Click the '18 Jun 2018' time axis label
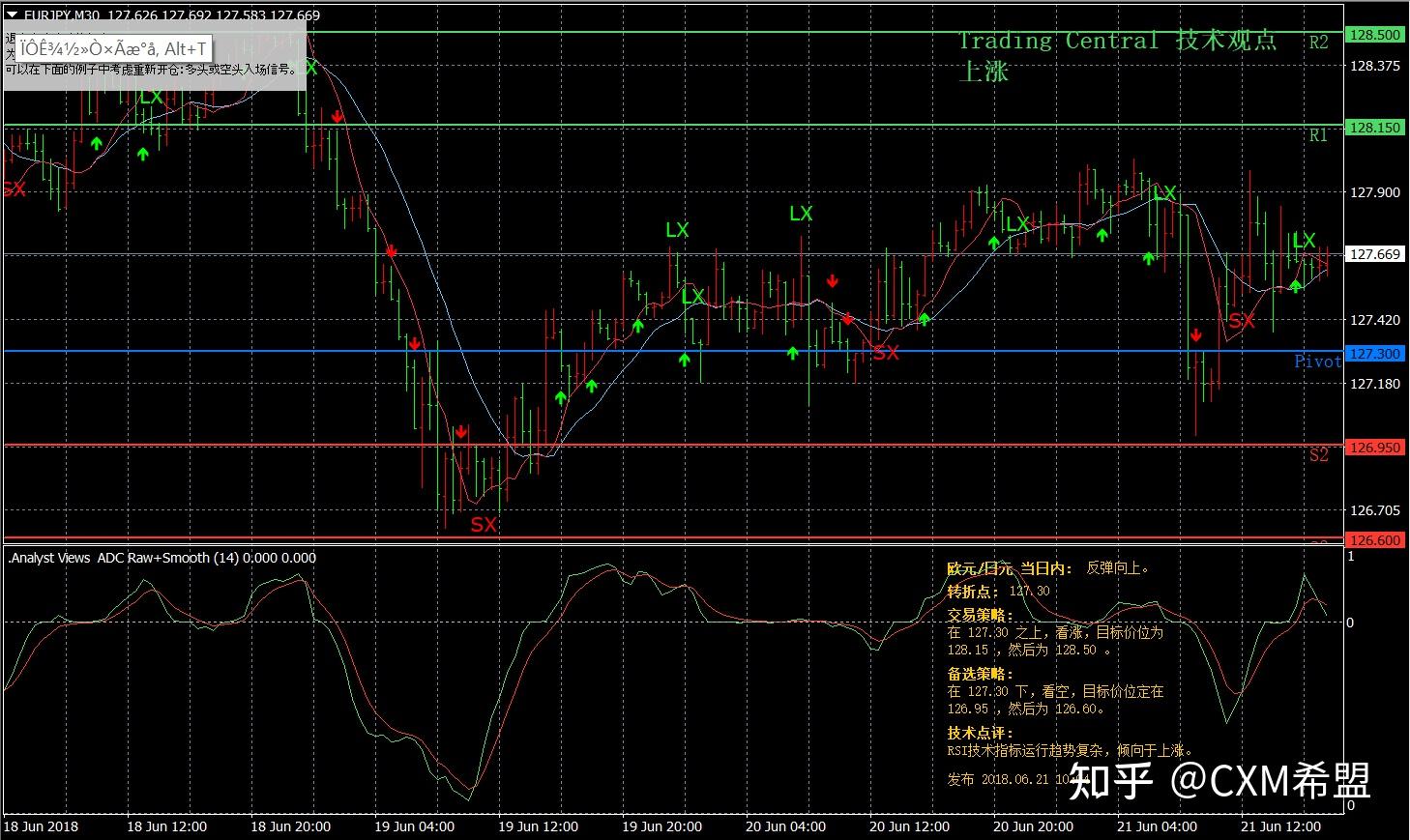Viewport: 1410px width, 840px height. point(41,826)
